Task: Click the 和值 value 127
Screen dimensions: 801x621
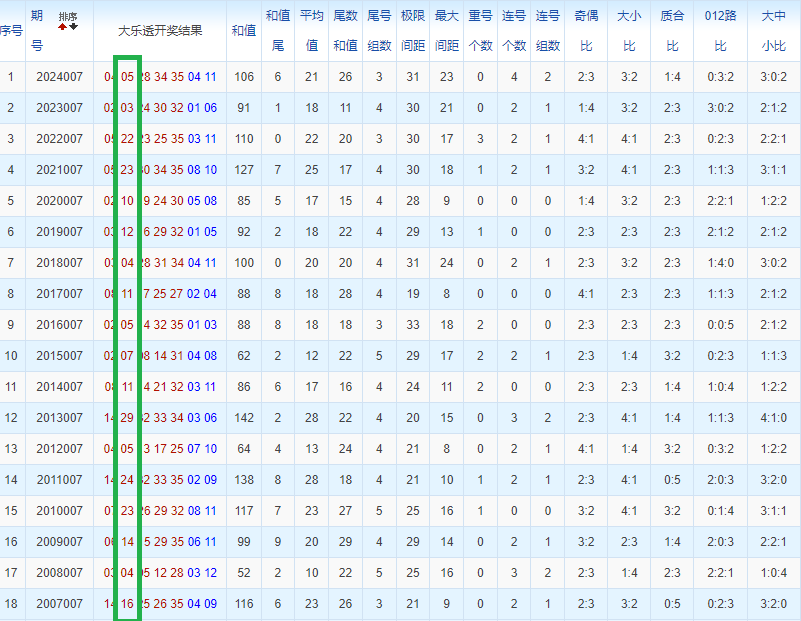Action: [x=243, y=170]
